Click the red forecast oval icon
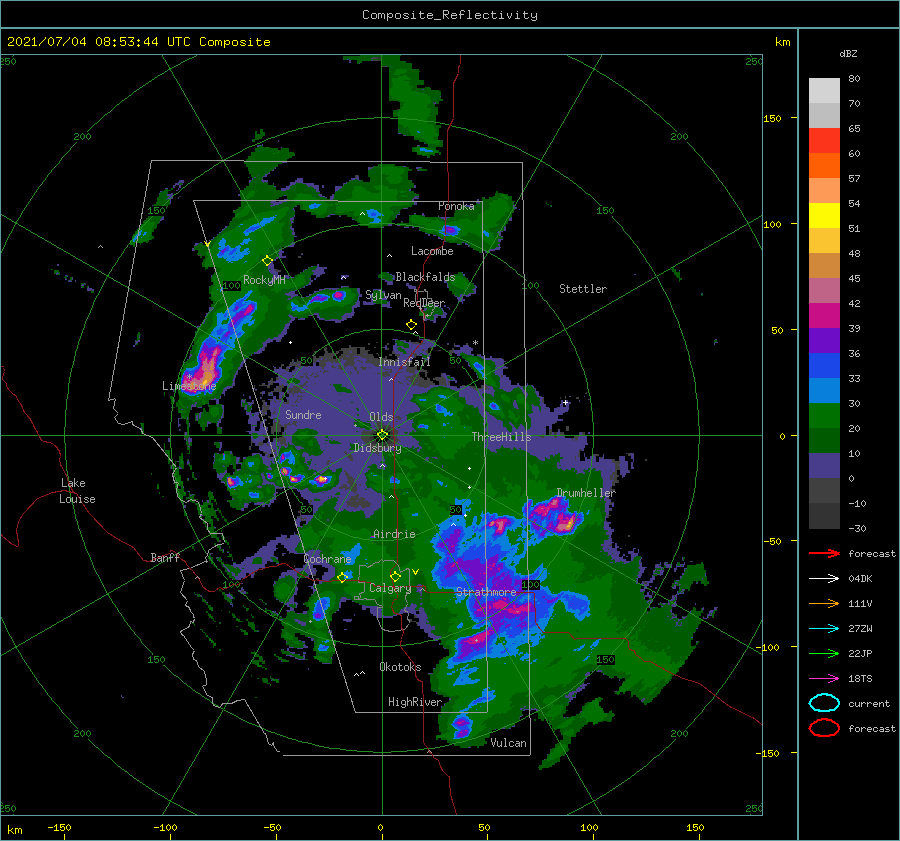The image size is (900, 841). tap(824, 728)
